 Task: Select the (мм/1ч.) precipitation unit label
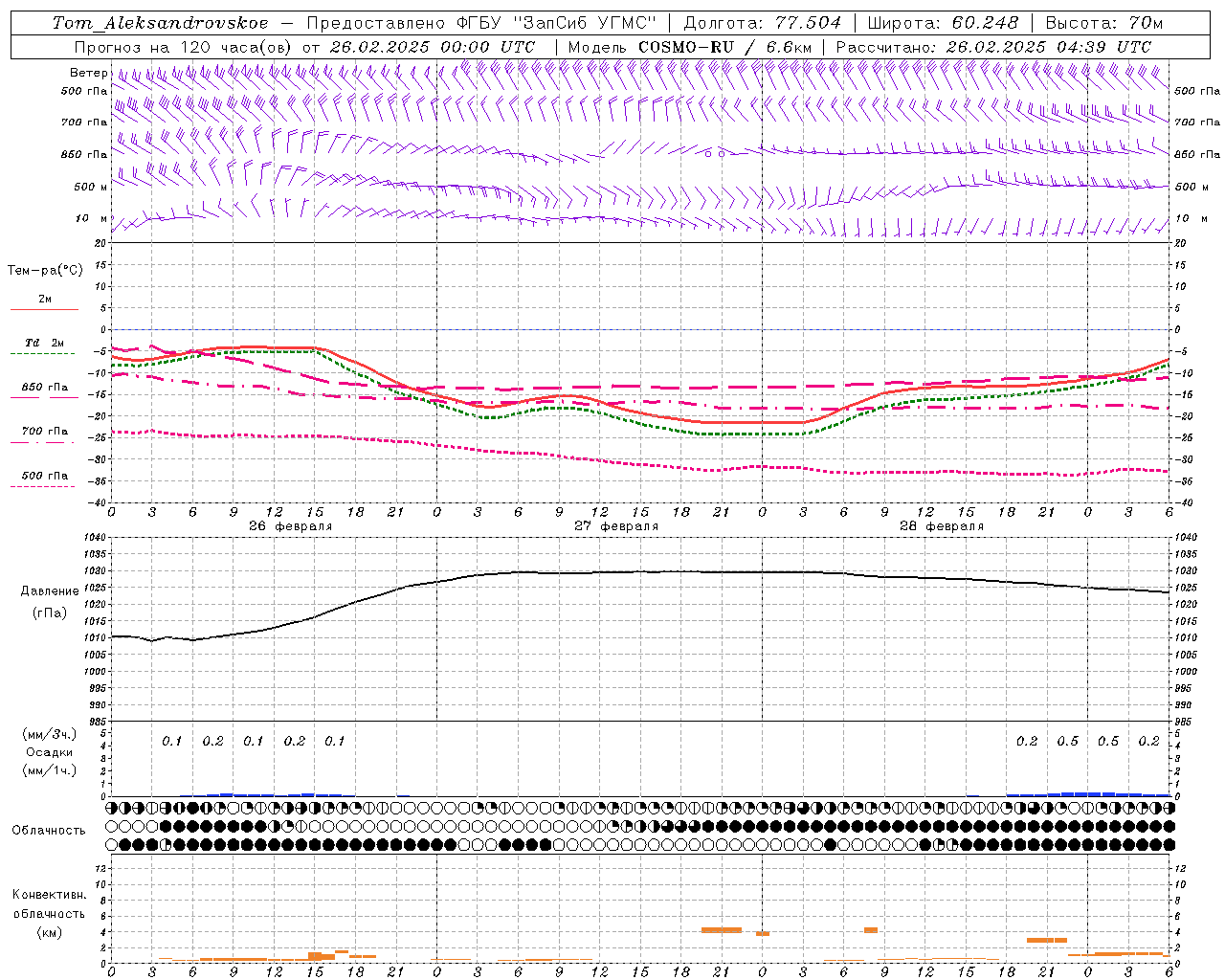[50, 770]
